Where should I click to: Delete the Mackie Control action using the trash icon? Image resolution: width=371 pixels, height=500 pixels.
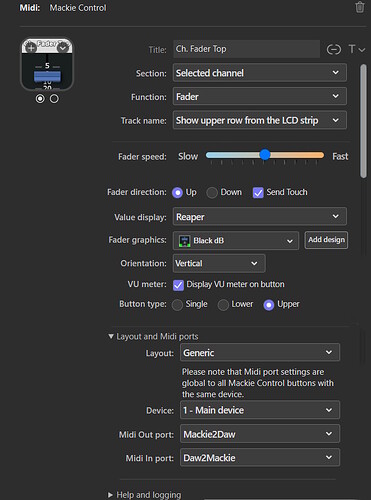pos(360,7)
